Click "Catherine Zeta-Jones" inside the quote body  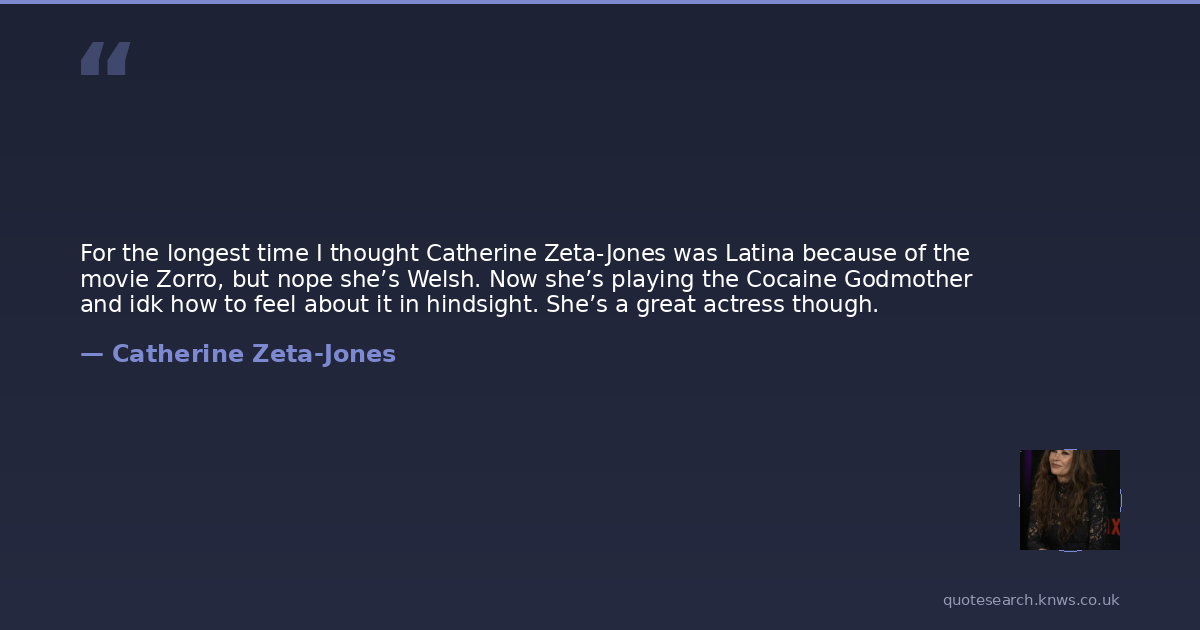546,253
